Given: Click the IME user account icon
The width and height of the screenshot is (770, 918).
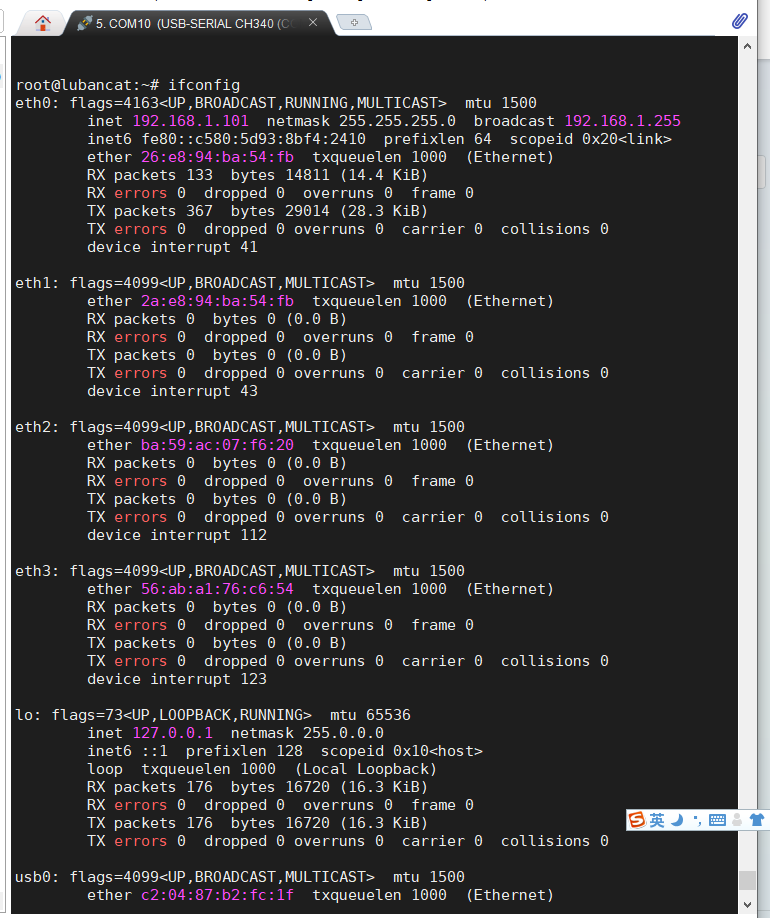Looking at the screenshot, I should pos(737,820).
